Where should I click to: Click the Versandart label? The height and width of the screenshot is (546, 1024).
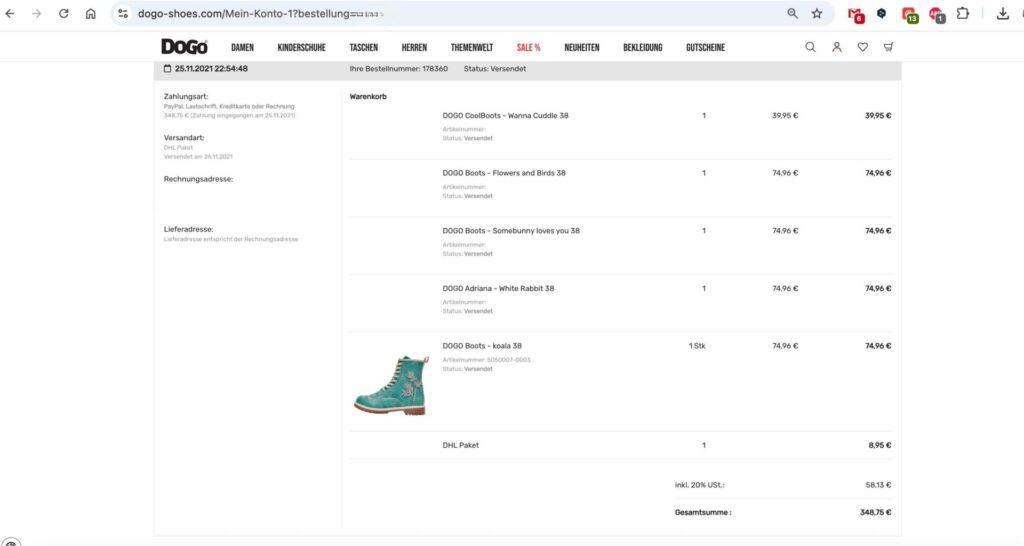tap(184, 138)
